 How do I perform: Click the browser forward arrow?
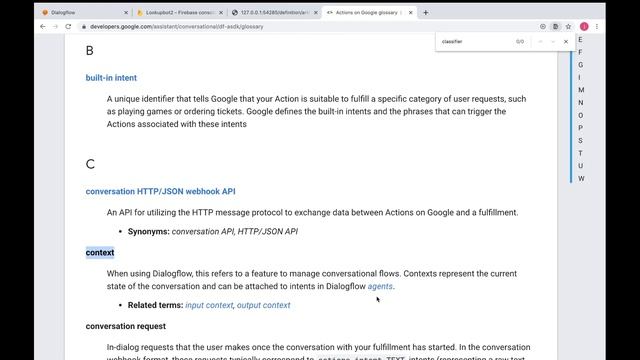pyautogui.click(x=56, y=27)
